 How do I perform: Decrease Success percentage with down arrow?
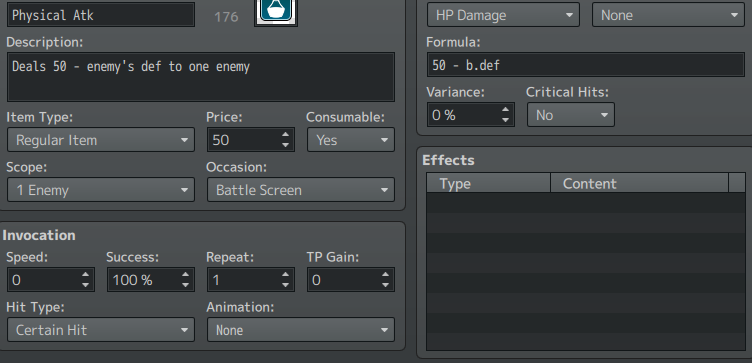pyautogui.click(x=186, y=285)
